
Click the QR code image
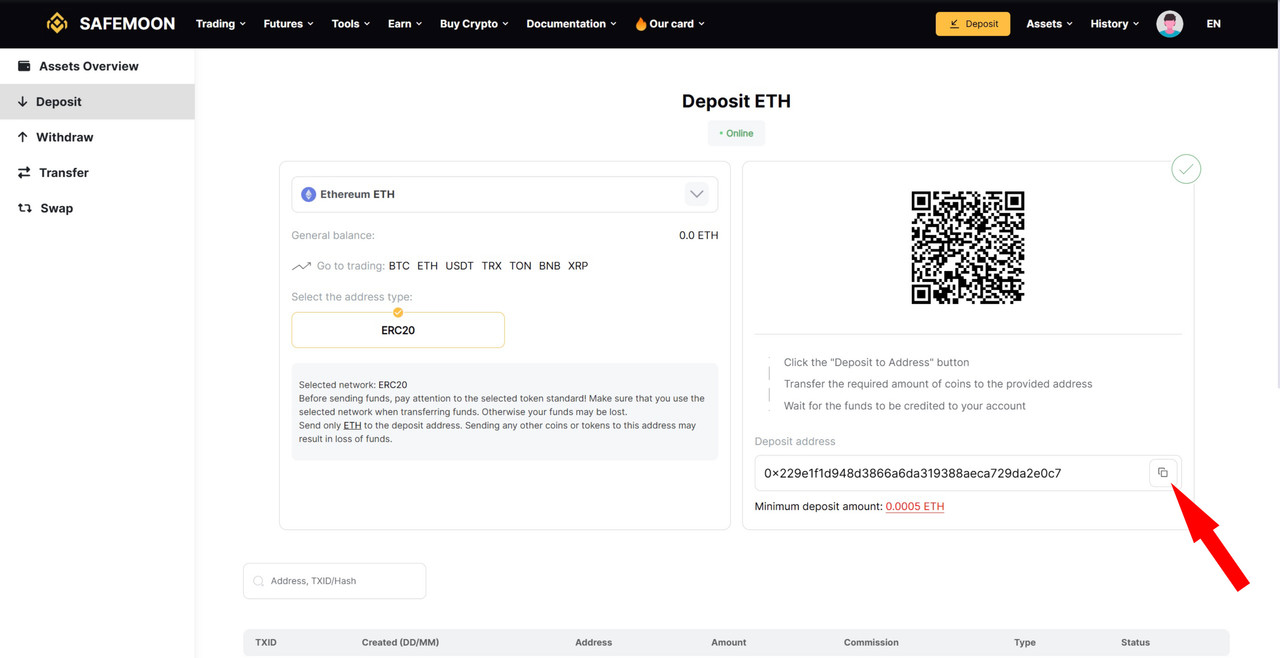tap(968, 247)
